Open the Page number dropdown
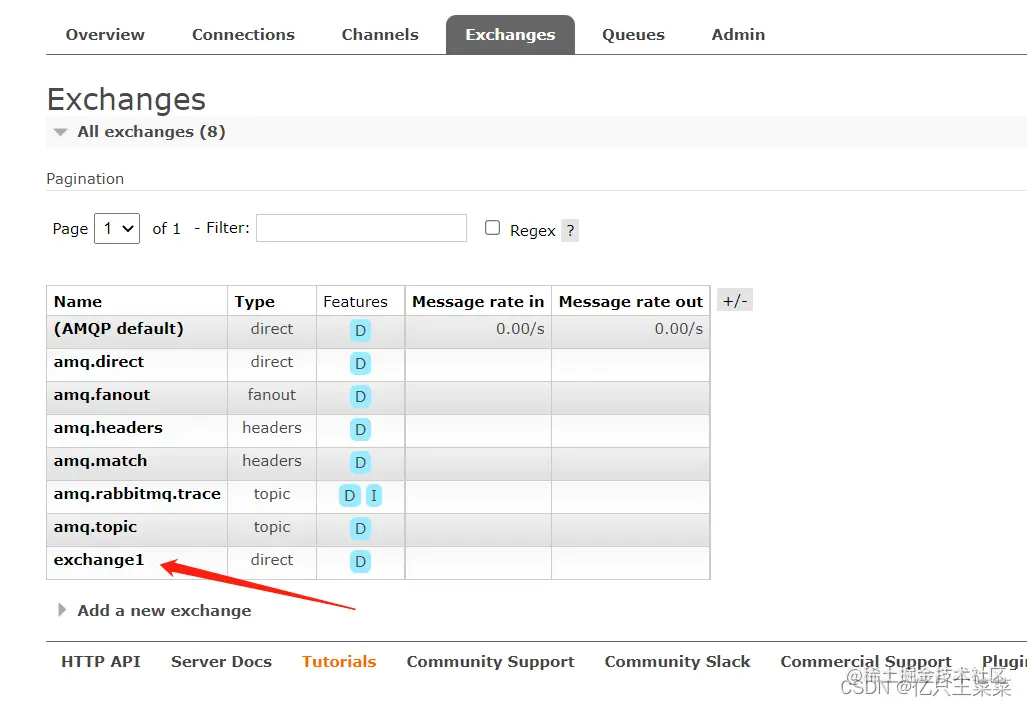The width and height of the screenshot is (1027, 706). 117,229
